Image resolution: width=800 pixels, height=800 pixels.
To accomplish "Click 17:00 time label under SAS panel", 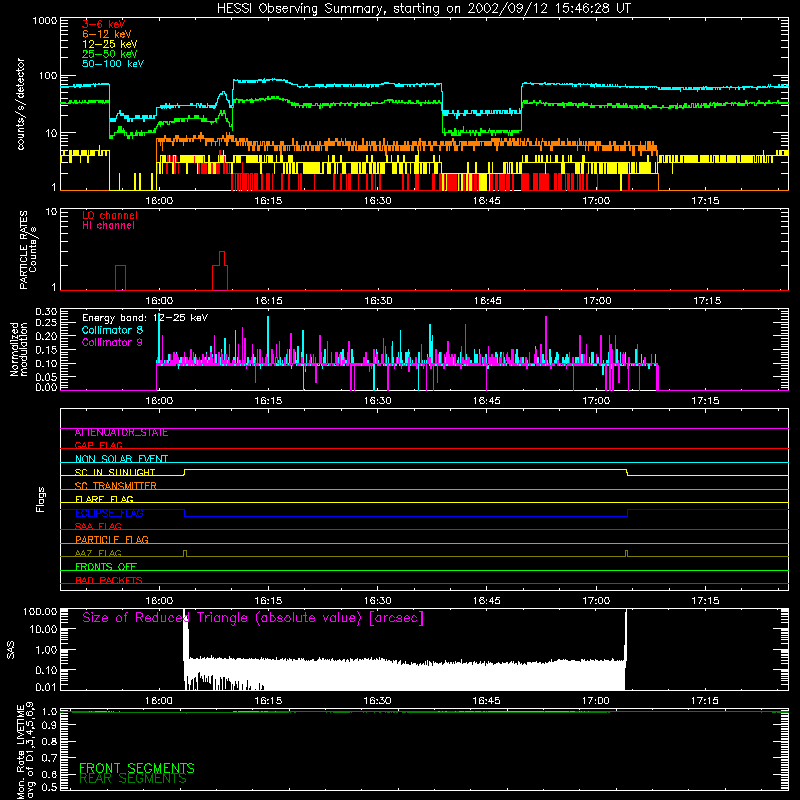I will (x=595, y=701).
